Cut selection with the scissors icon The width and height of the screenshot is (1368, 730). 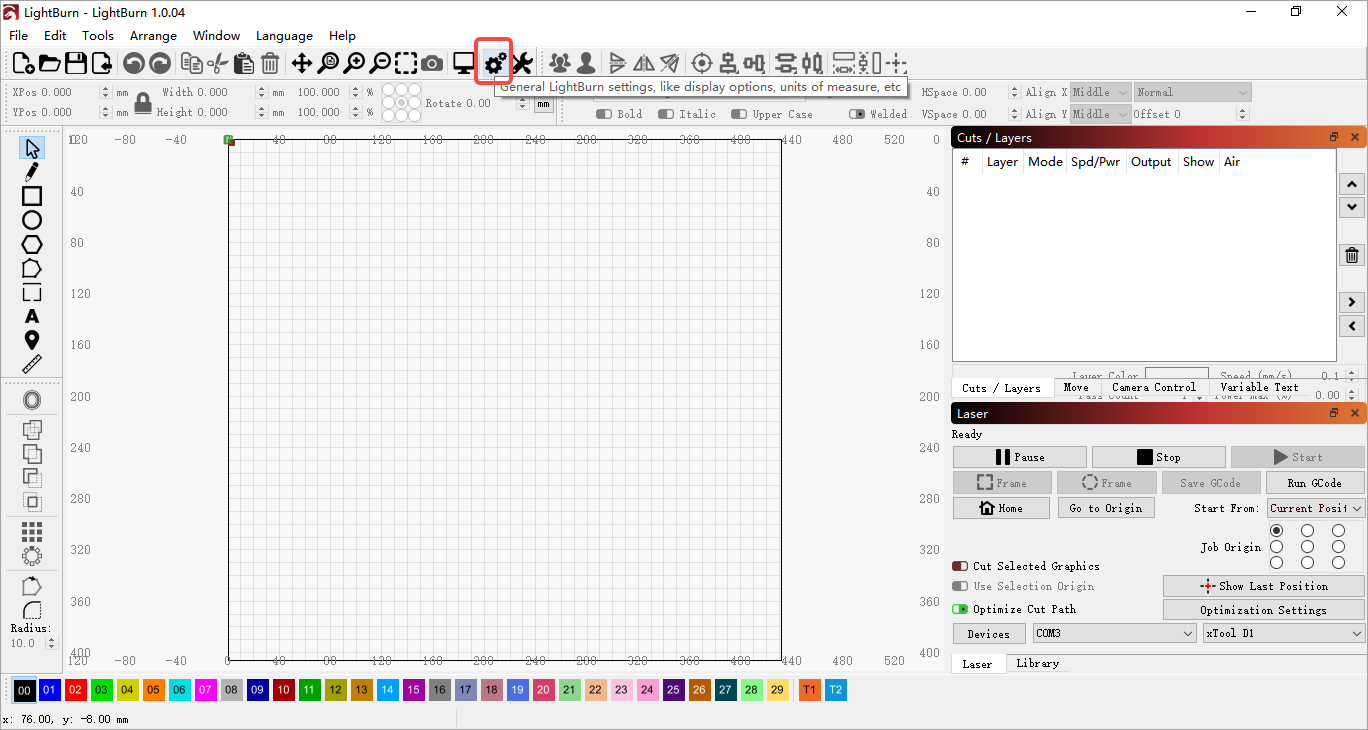[x=218, y=64]
